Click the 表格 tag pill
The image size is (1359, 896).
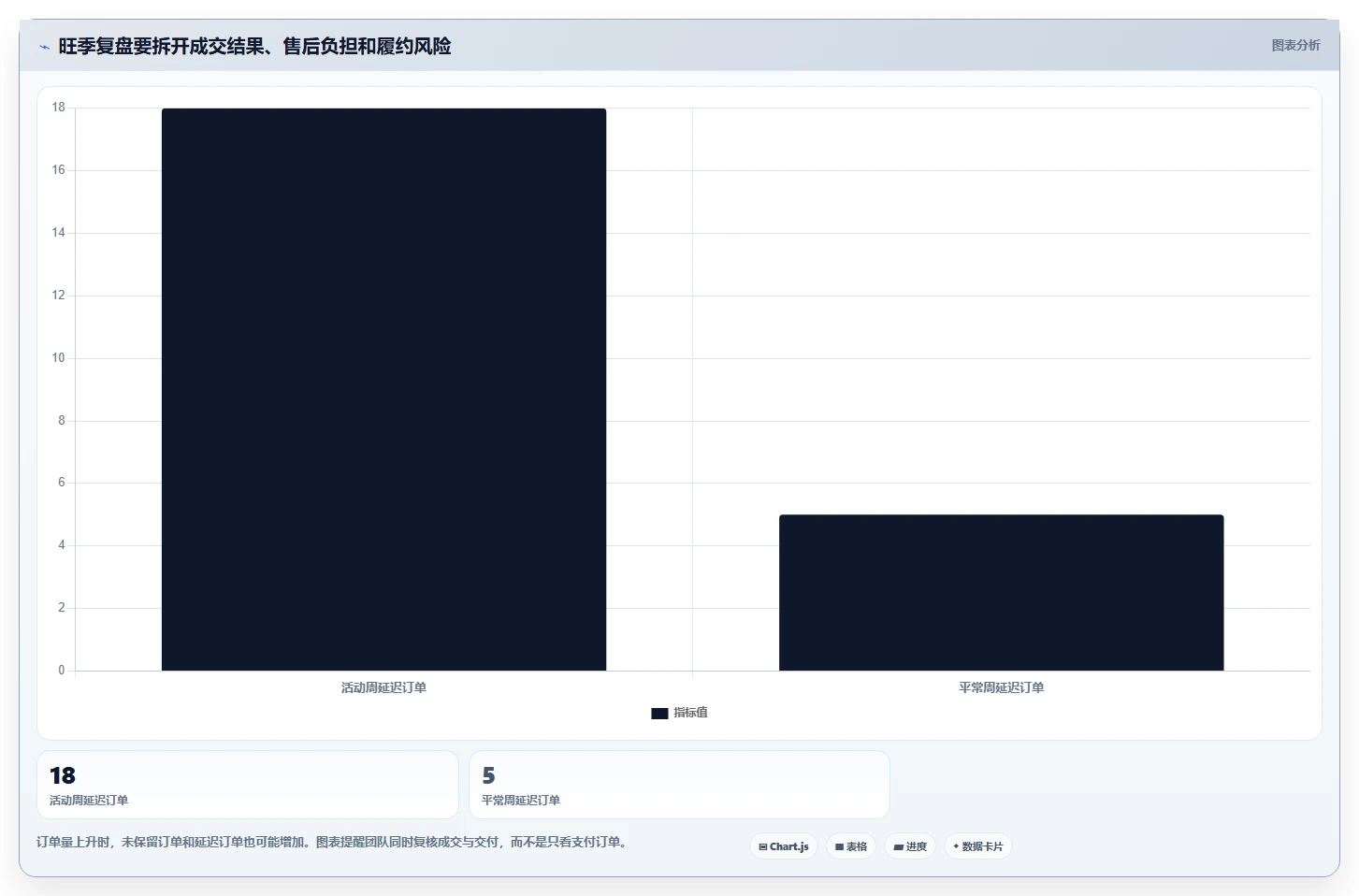click(851, 846)
